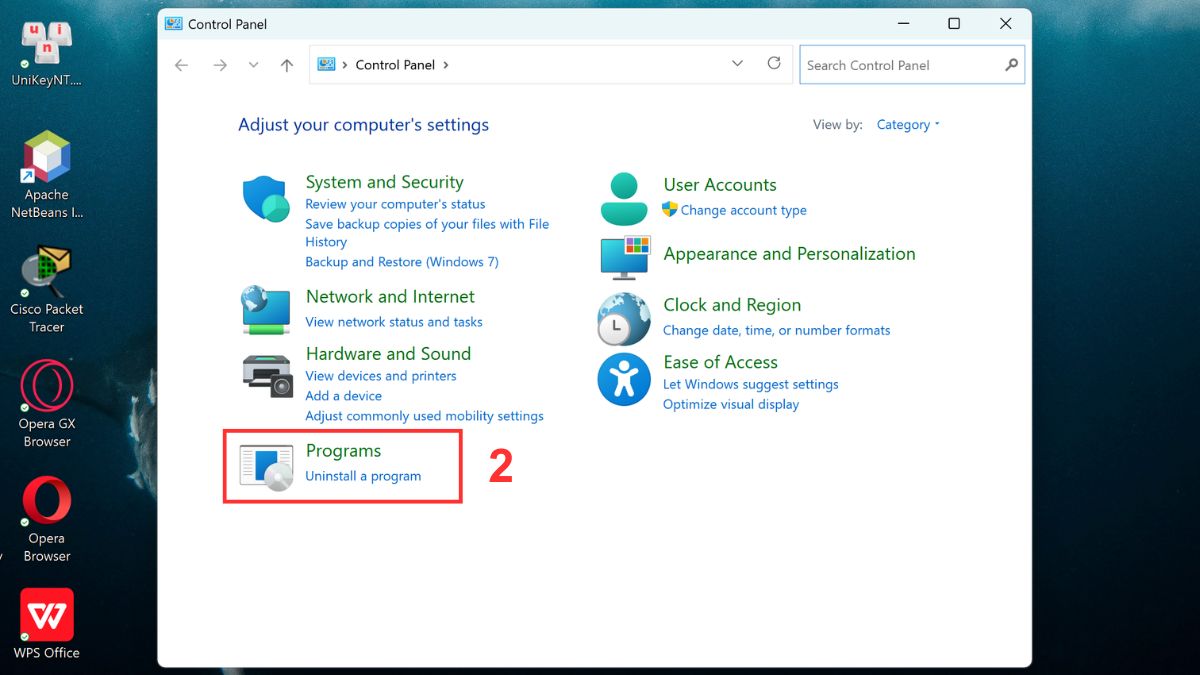Open the Ease of Access icon
The height and width of the screenshot is (675, 1200).
(624, 380)
